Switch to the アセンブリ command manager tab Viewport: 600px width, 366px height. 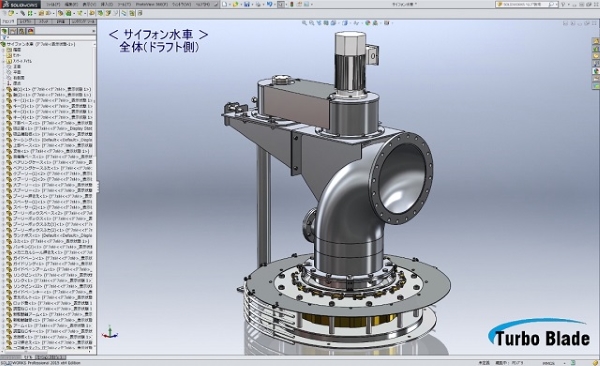pos(9,22)
